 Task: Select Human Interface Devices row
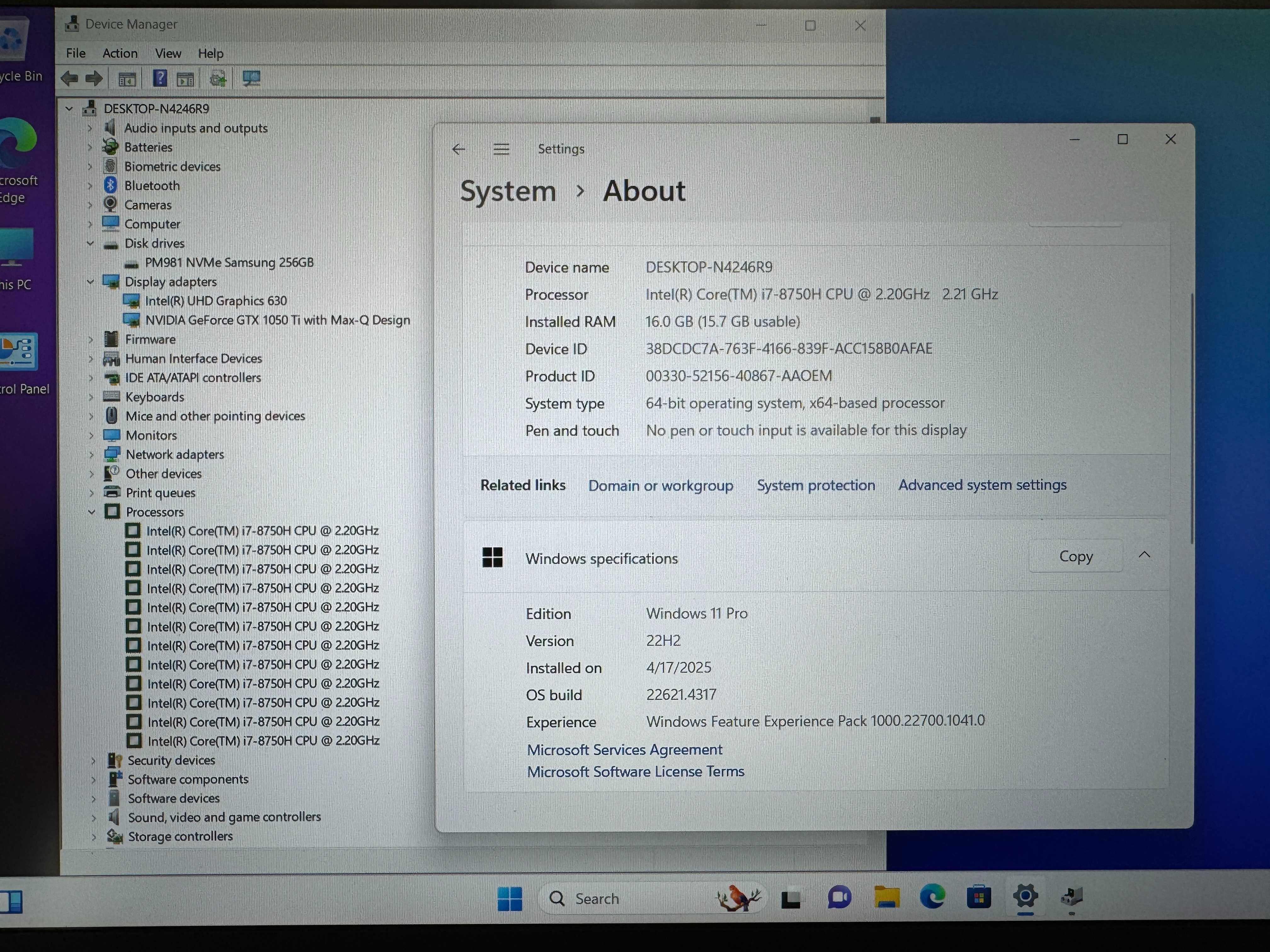click(x=193, y=359)
